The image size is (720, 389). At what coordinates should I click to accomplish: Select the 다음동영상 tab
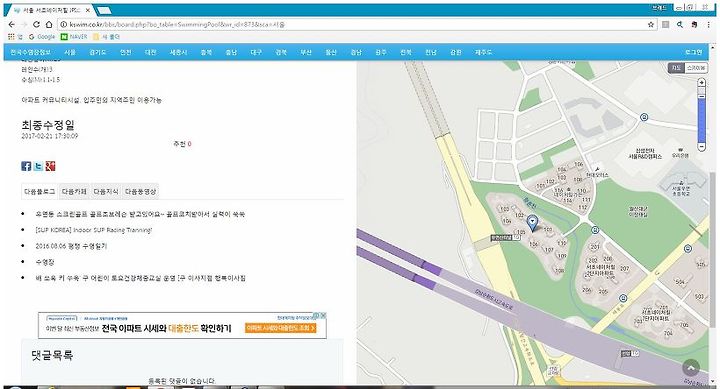tap(141, 192)
